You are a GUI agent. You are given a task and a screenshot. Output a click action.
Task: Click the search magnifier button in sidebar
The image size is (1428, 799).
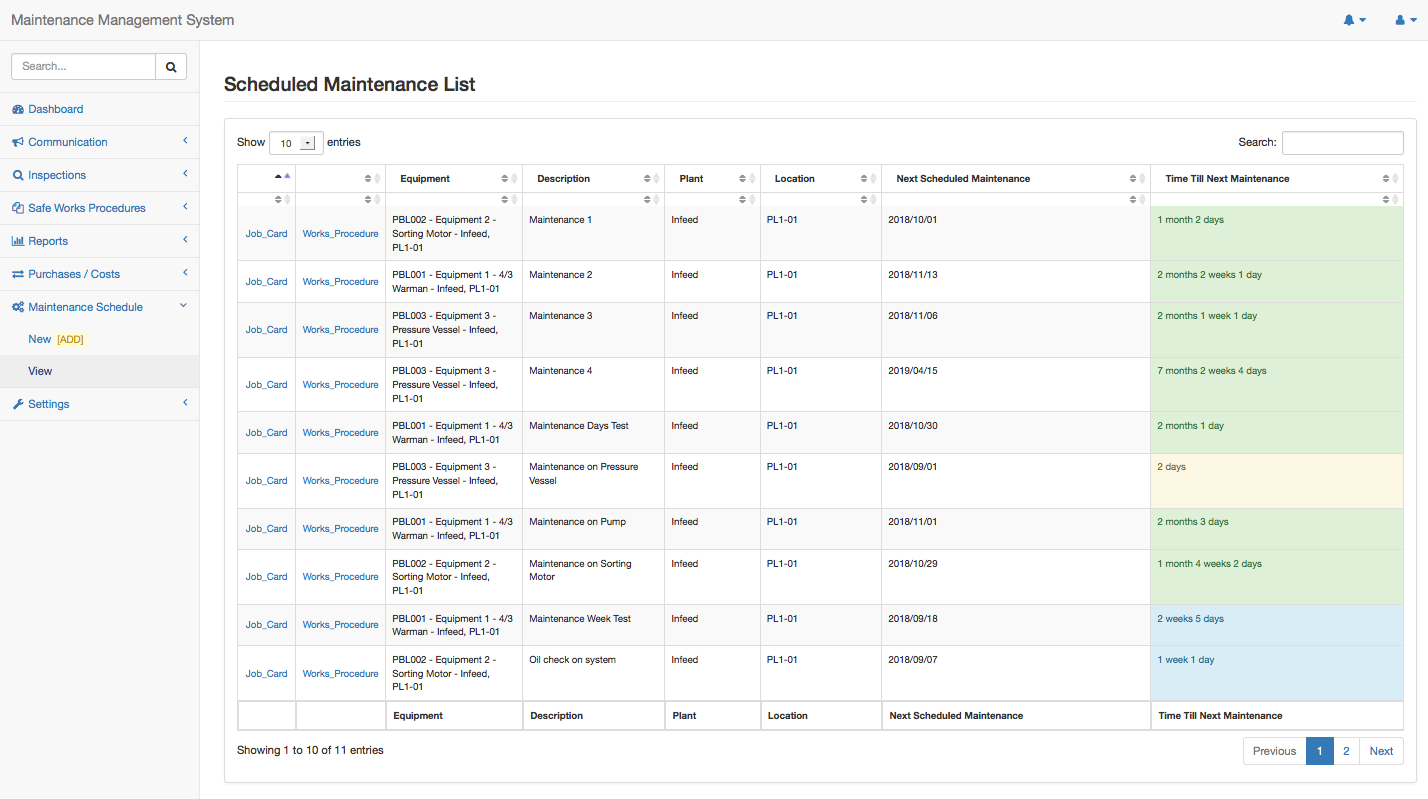170,67
